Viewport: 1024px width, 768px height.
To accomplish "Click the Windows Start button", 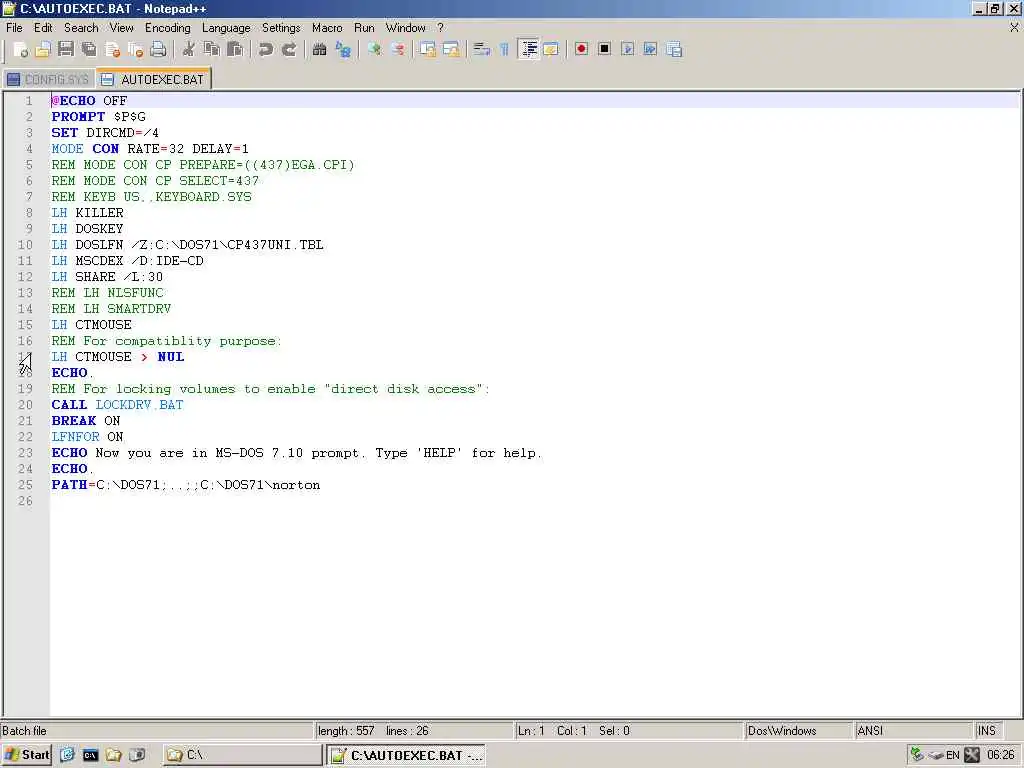I will (27, 755).
